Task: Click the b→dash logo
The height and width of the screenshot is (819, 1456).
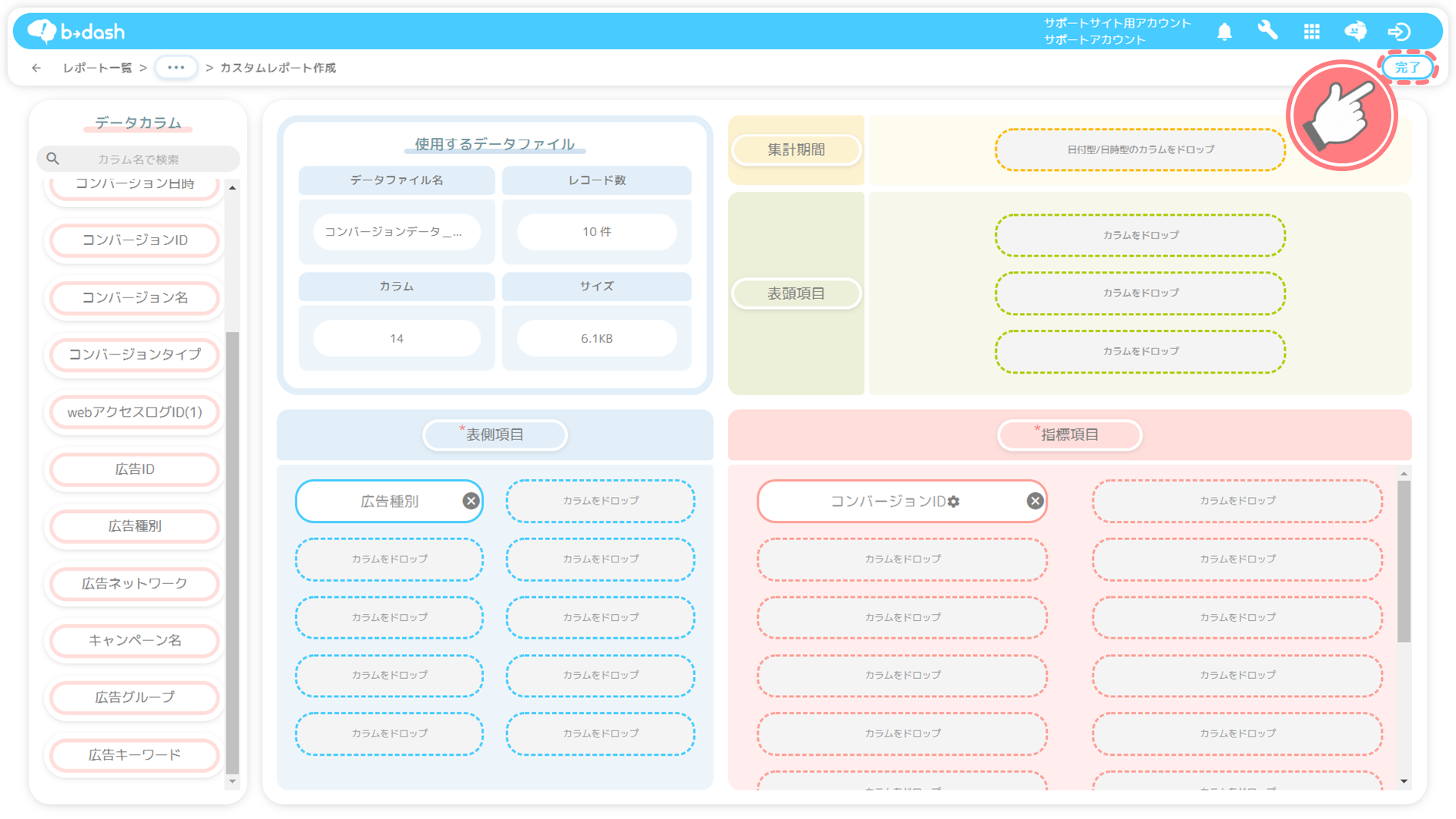Action: click(x=75, y=32)
